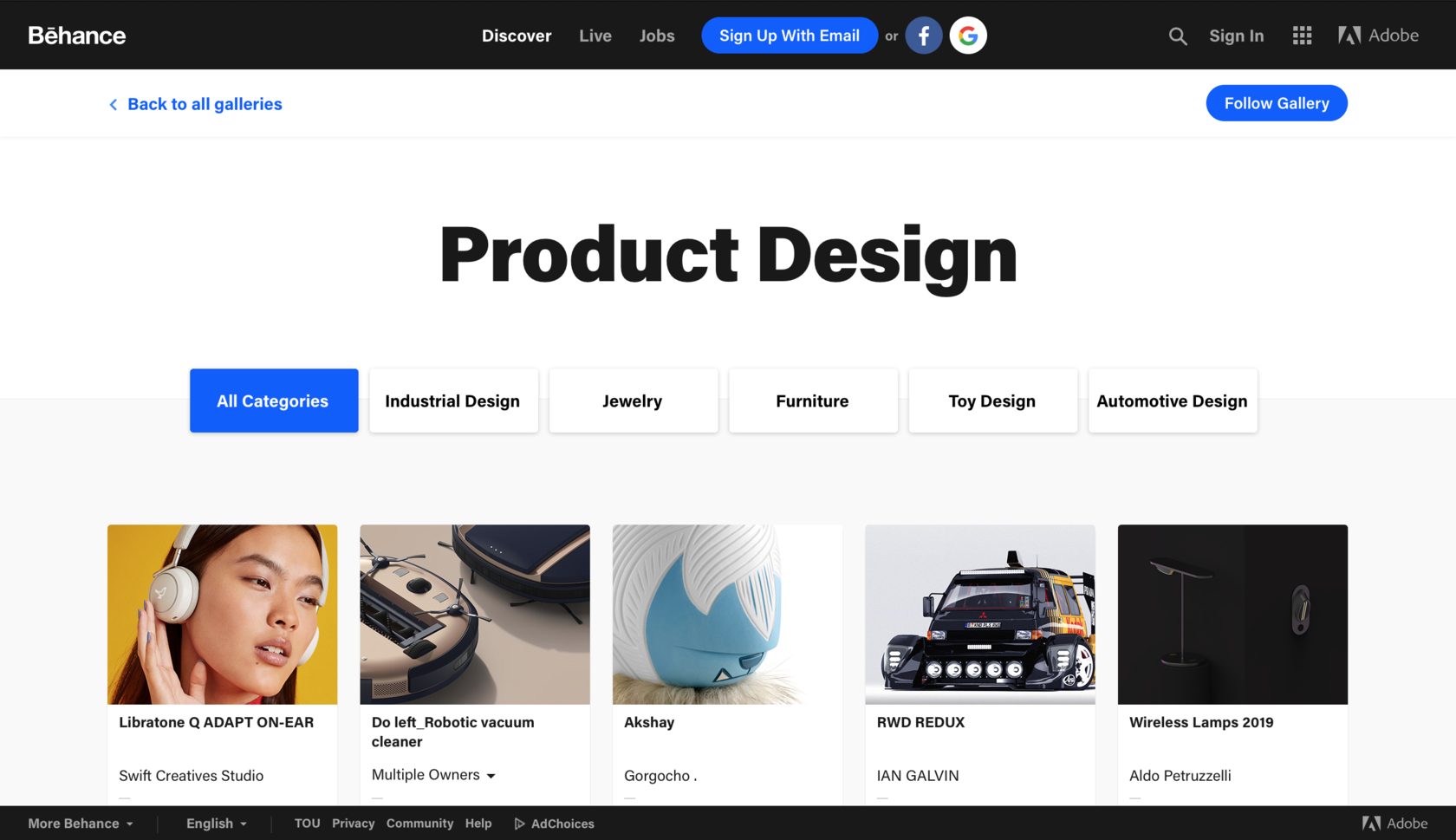Click the Adobe logo in footer
This screenshot has height=840, width=1456.
tap(1394, 824)
